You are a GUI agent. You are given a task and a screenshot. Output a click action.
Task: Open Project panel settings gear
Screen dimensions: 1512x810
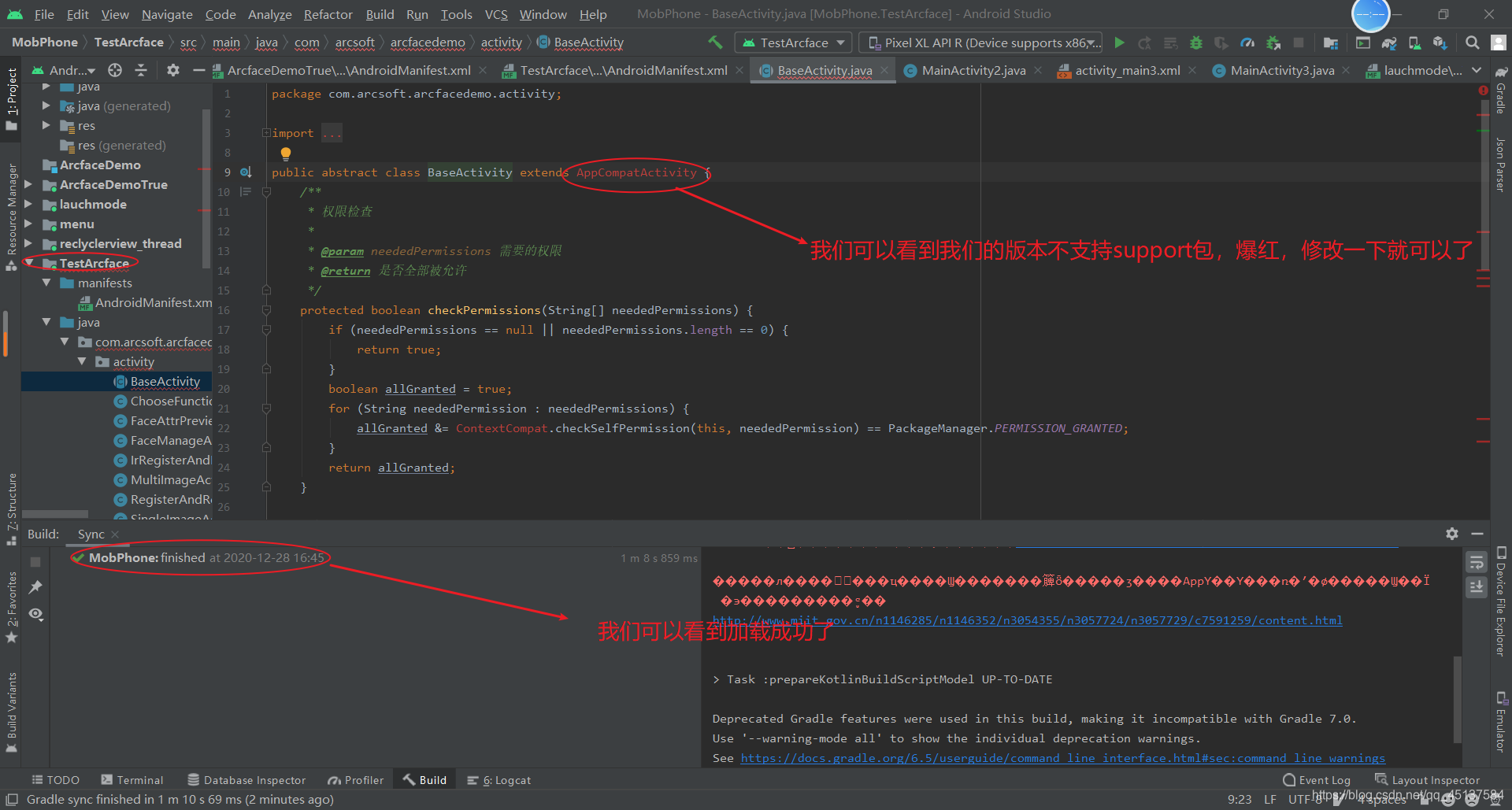[173, 70]
